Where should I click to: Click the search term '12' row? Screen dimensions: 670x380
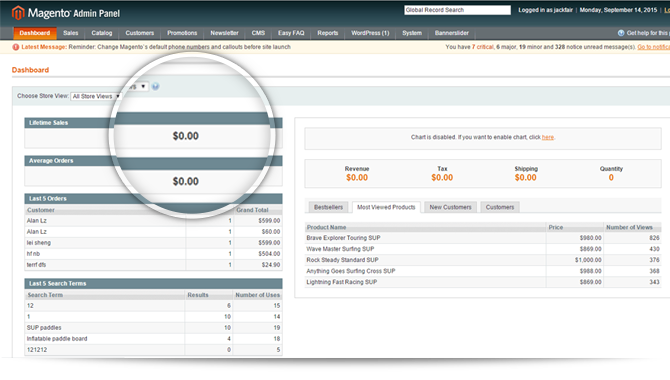(153, 306)
